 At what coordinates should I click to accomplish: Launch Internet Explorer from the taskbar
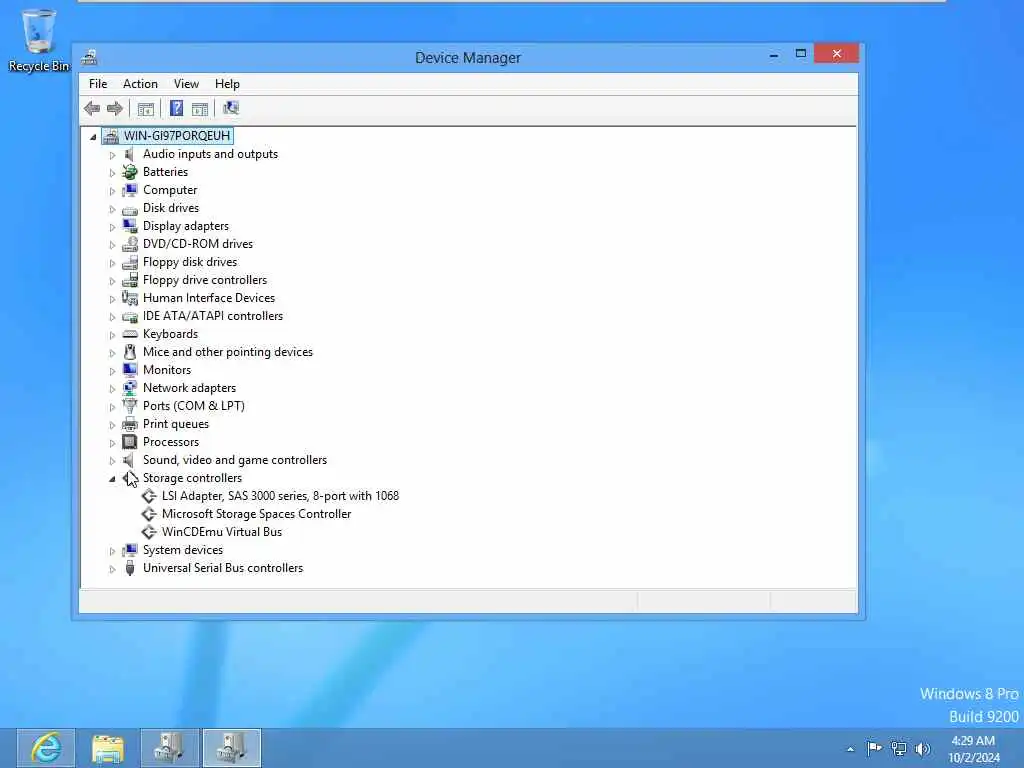[x=46, y=748]
